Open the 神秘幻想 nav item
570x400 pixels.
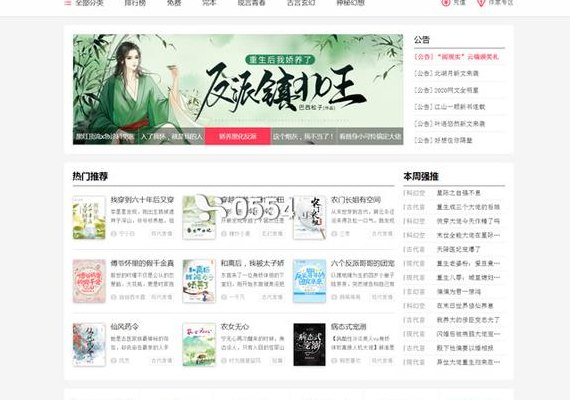[x=350, y=3]
